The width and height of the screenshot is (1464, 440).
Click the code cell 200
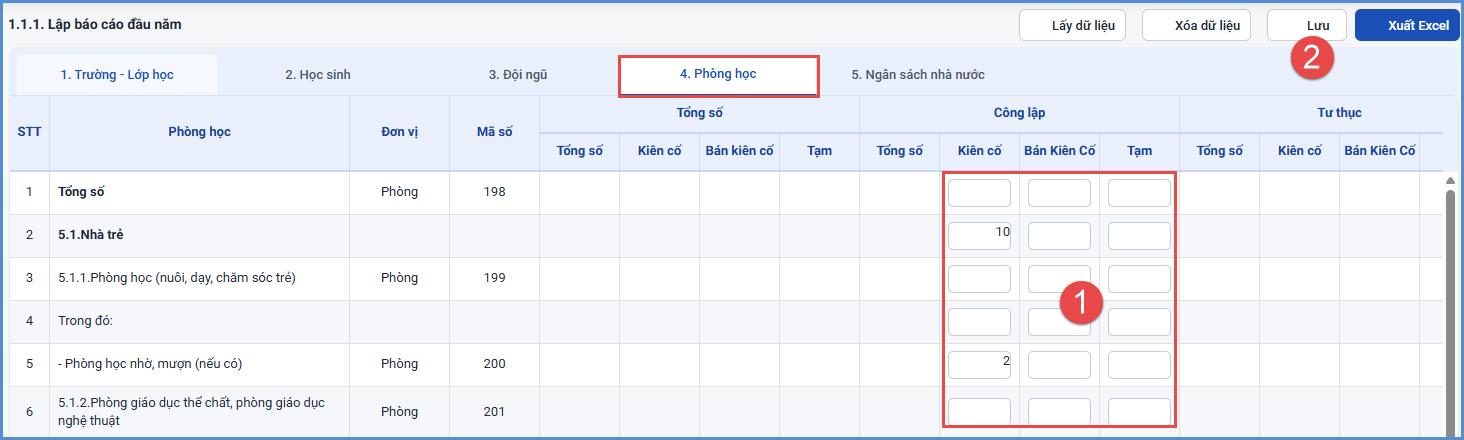495,364
